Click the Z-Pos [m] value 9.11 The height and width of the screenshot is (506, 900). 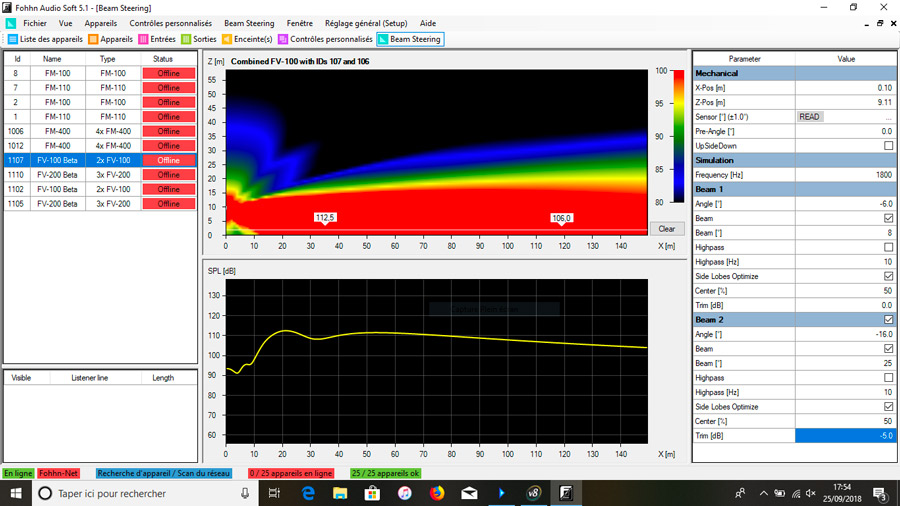[x=845, y=102]
